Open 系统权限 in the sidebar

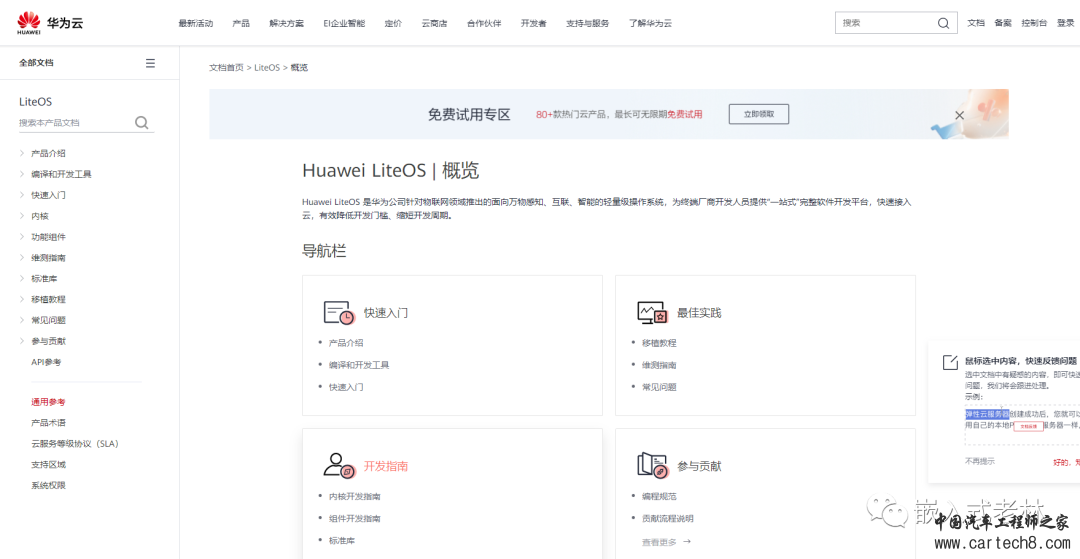(48, 485)
